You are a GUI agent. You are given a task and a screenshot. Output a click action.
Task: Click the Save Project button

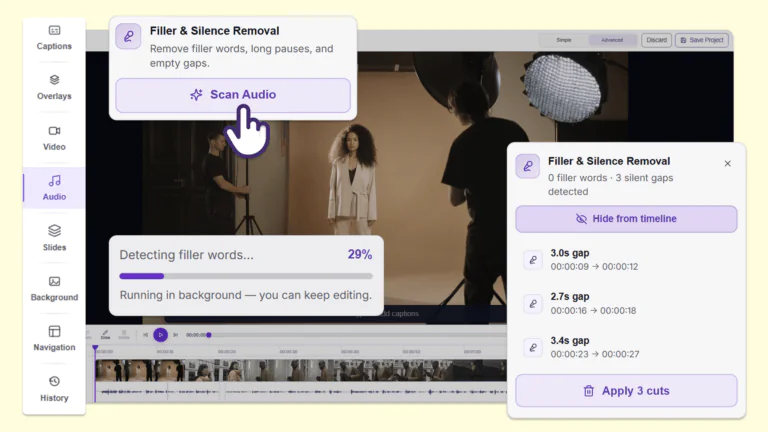tap(702, 40)
